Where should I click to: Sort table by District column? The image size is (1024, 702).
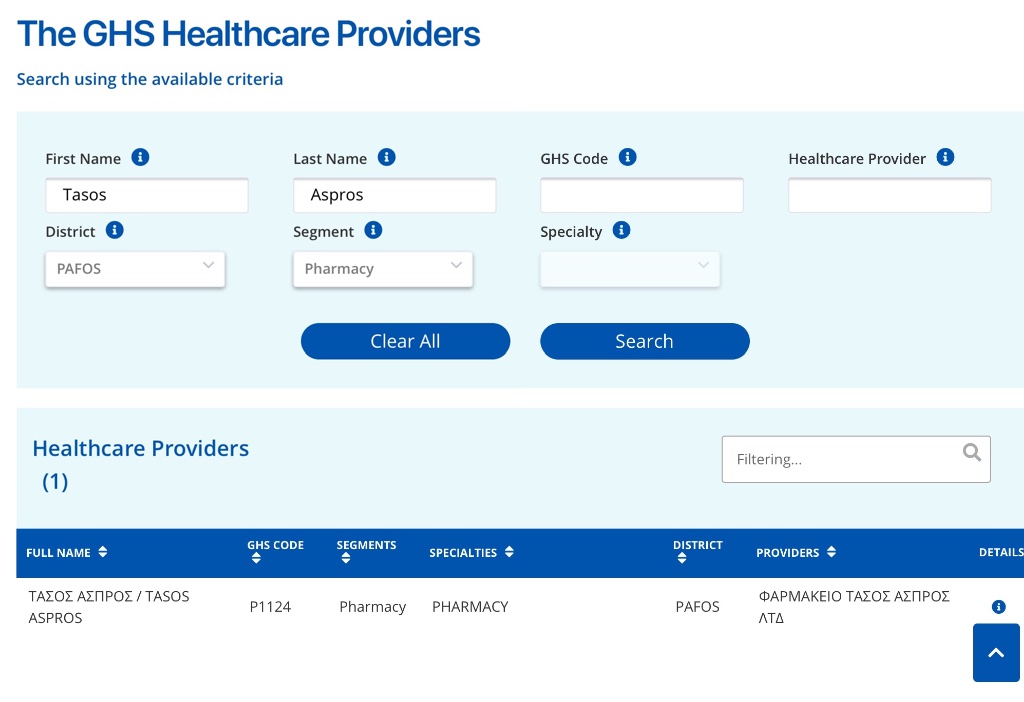coord(682,558)
